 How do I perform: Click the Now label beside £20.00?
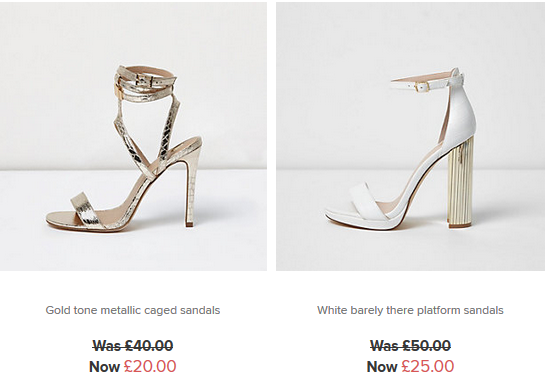click(105, 367)
